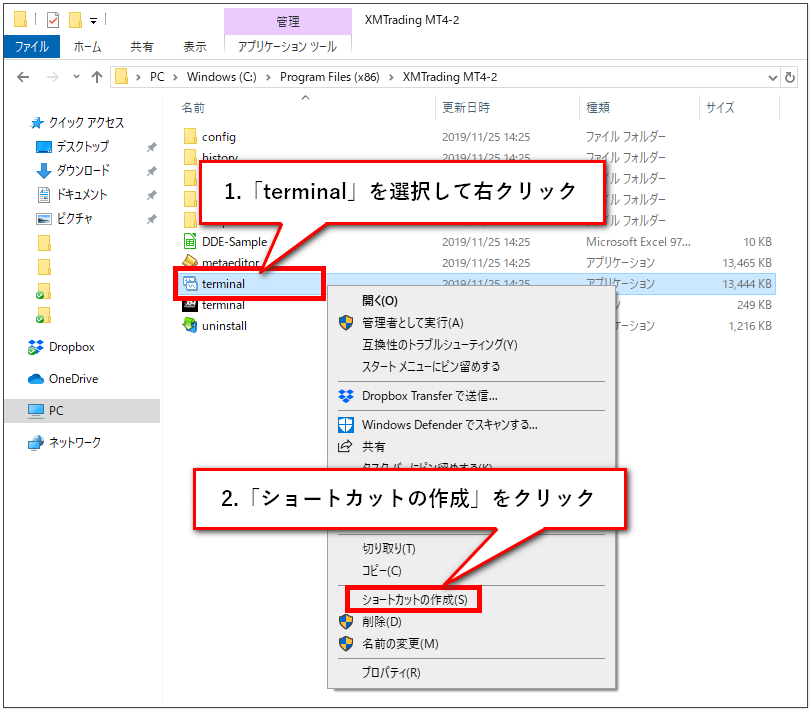Open the recent locations dropdown arrow
Screen dimensions: 812x712
[x=76, y=77]
